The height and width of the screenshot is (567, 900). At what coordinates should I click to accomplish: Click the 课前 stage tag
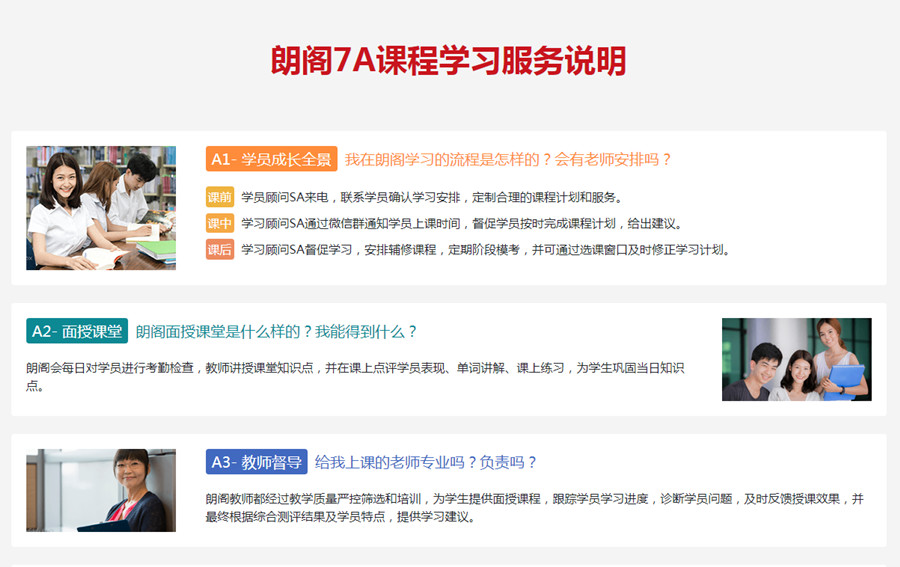click(x=219, y=197)
